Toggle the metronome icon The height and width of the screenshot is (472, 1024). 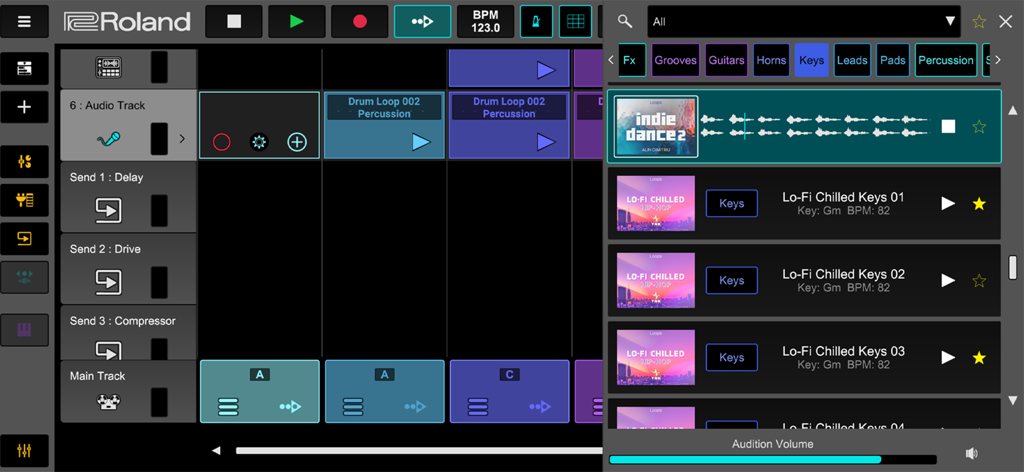click(x=536, y=22)
